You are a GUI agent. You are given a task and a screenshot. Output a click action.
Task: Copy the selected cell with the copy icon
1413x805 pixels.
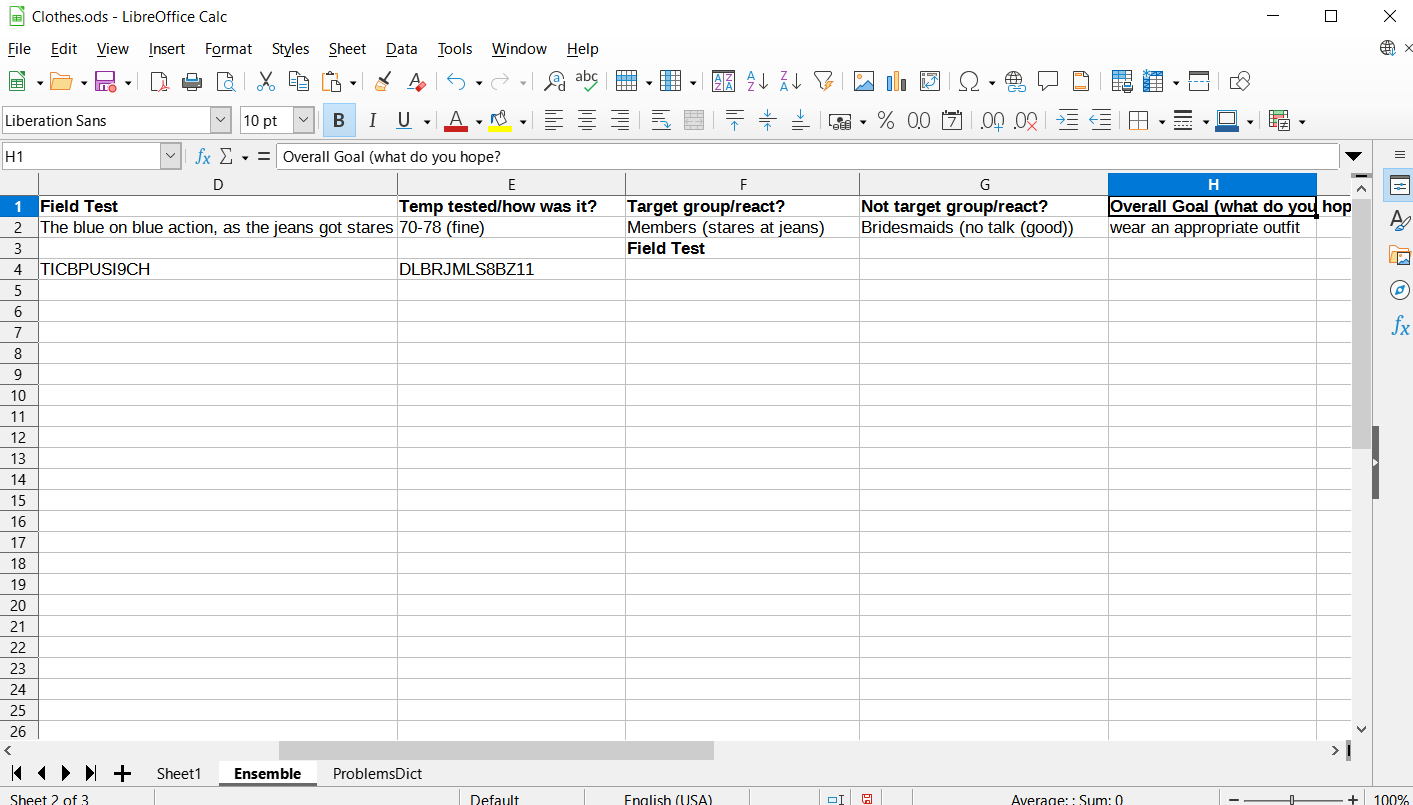click(298, 82)
